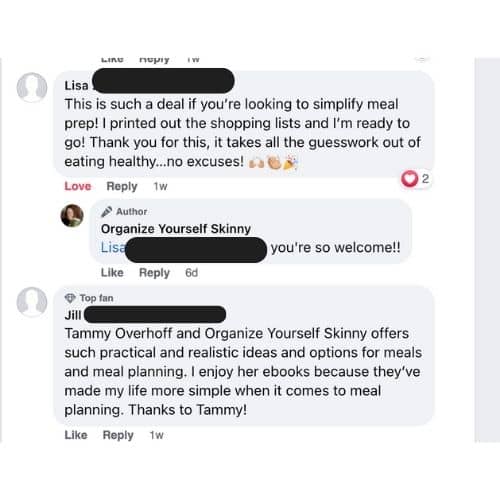Reply to Jill's Top fan comment
This screenshot has height=500, width=500.
click(x=118, y=435)
